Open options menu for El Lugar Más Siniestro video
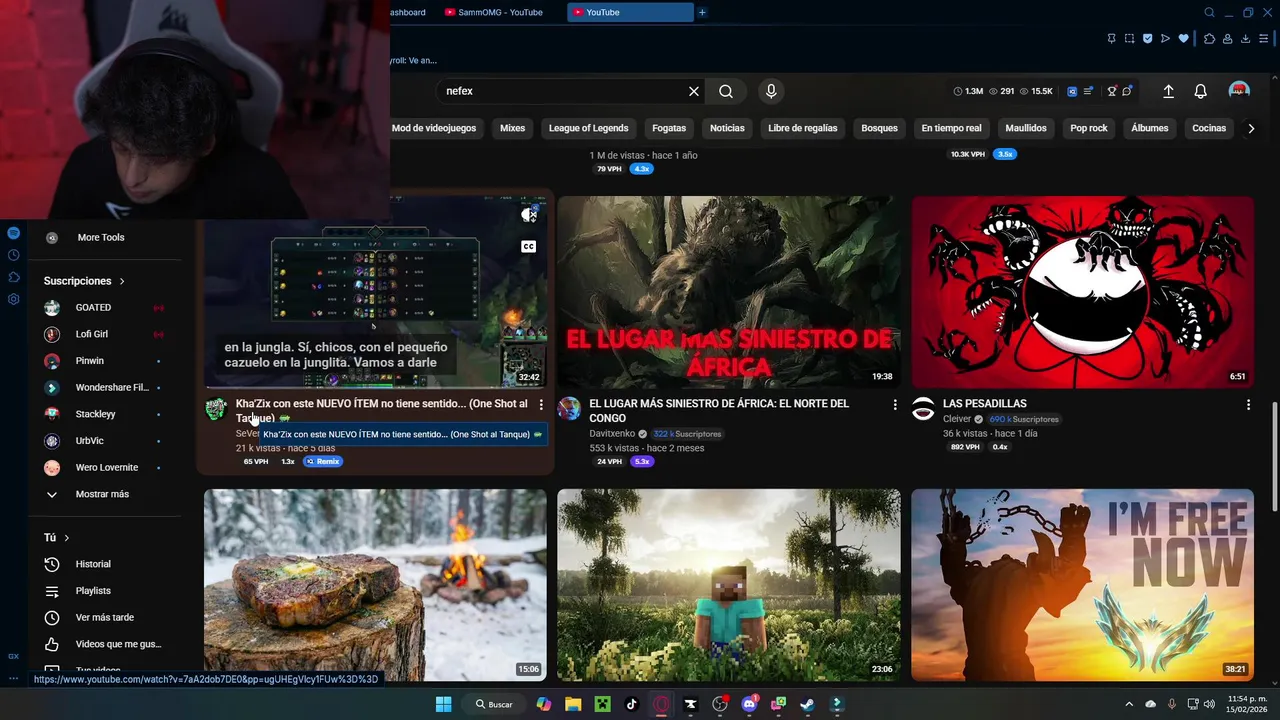 pos(895,404)
